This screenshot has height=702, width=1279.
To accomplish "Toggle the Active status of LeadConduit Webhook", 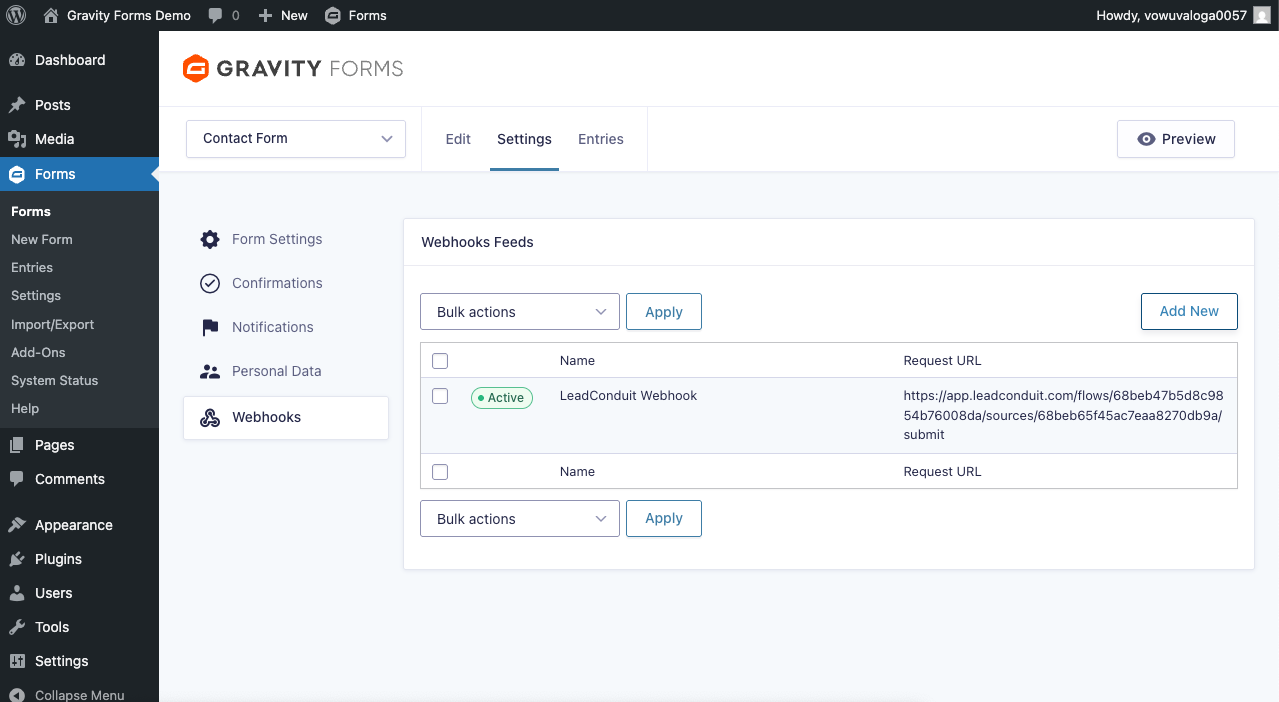I will [502, 398].
